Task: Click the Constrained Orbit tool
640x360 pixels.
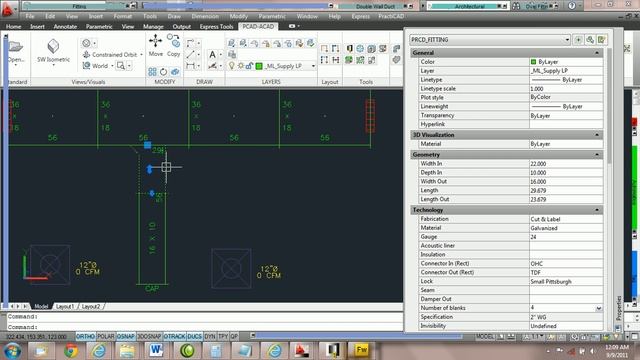Action: 111,54
